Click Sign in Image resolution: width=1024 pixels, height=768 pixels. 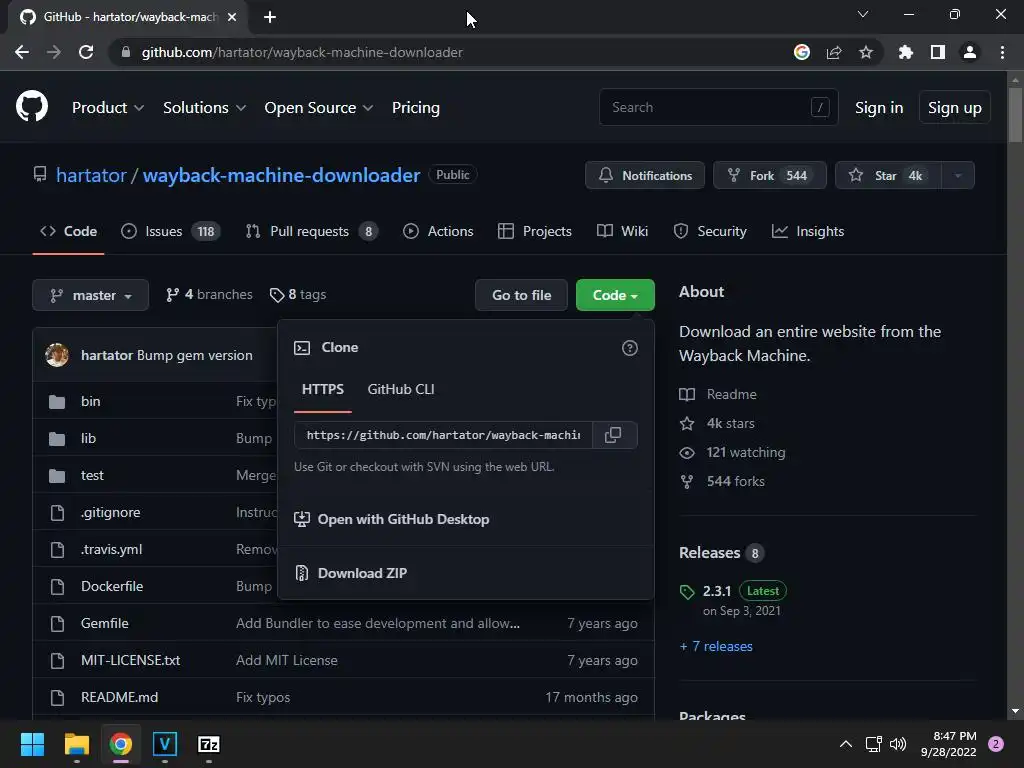(x=879, y=108)
